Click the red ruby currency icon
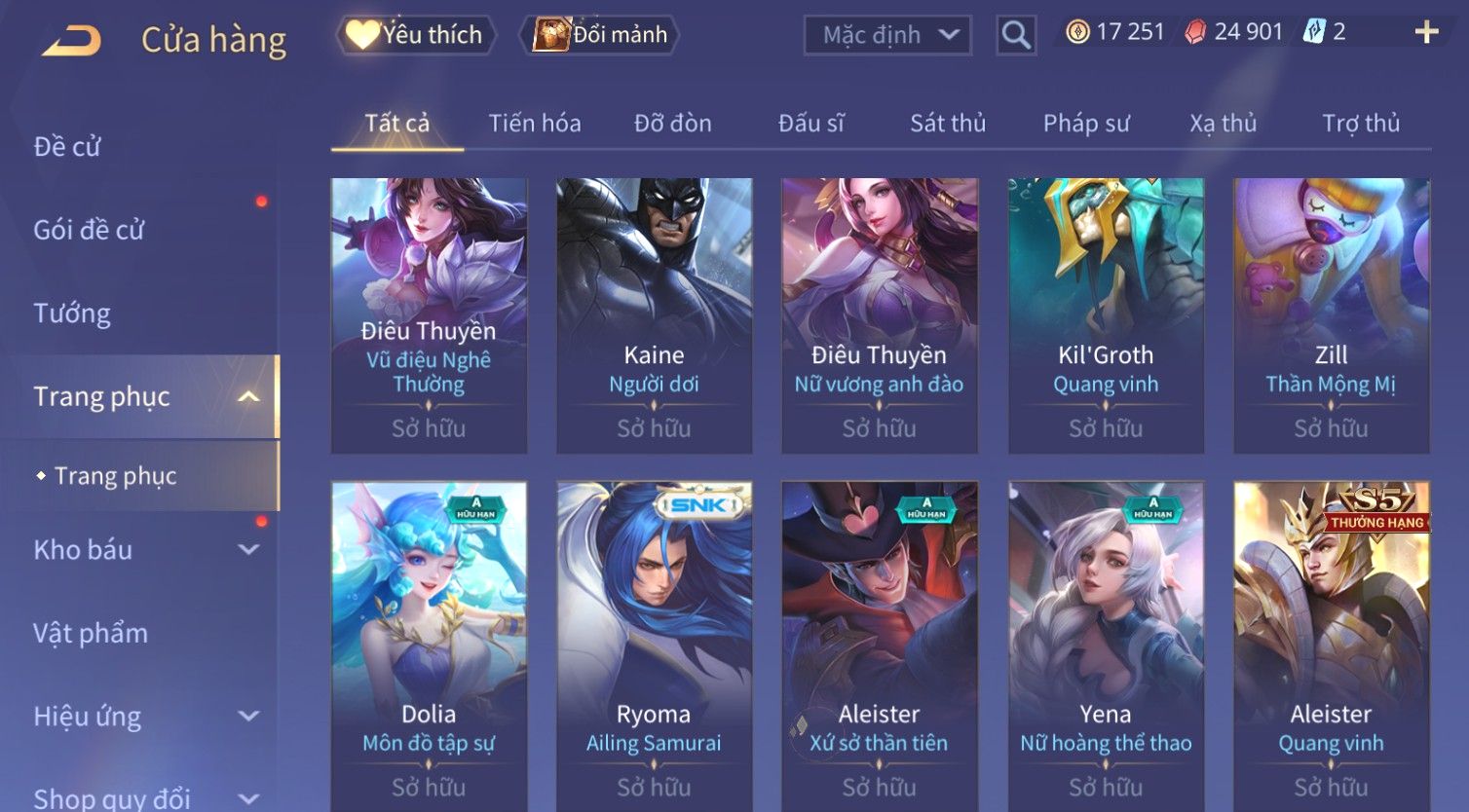The height and width of the screenshot is (812, 1469). click(x=1195, y=32)
